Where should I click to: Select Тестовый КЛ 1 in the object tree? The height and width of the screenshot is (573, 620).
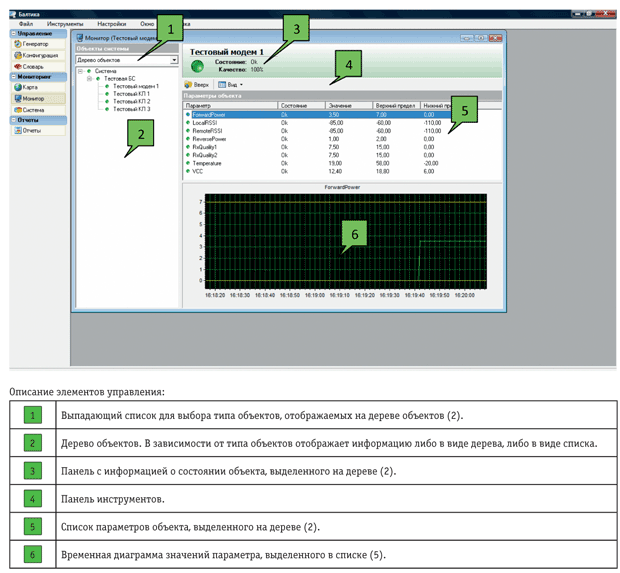[x=131, y=94]
